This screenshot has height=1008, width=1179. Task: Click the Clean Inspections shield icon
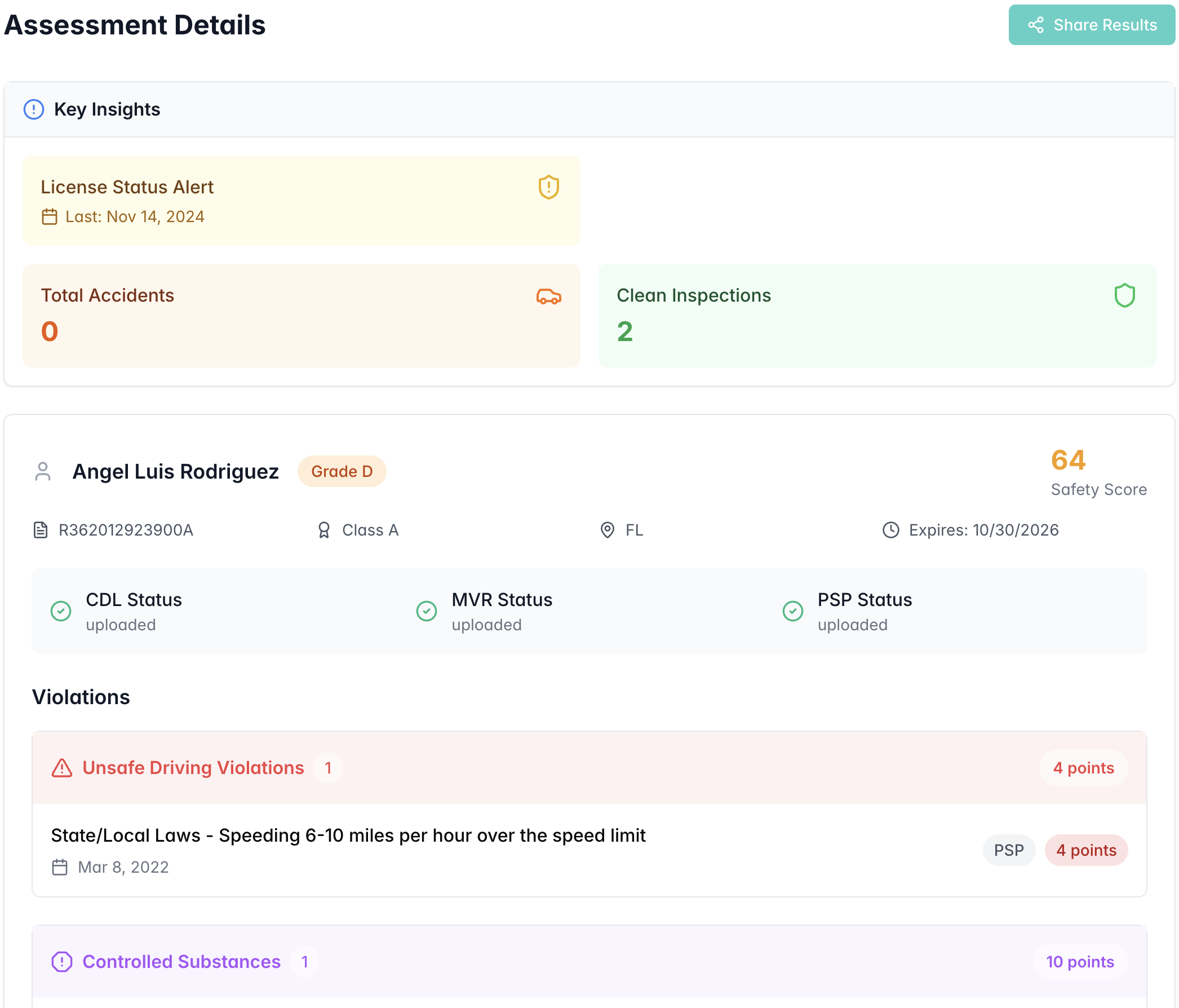point(1124,295)
